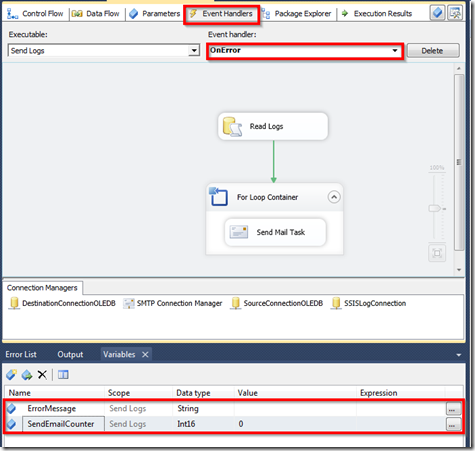Collapse the For Loop Container
Image resolution: width=475 pixels, height=451 pixels.
334,197
